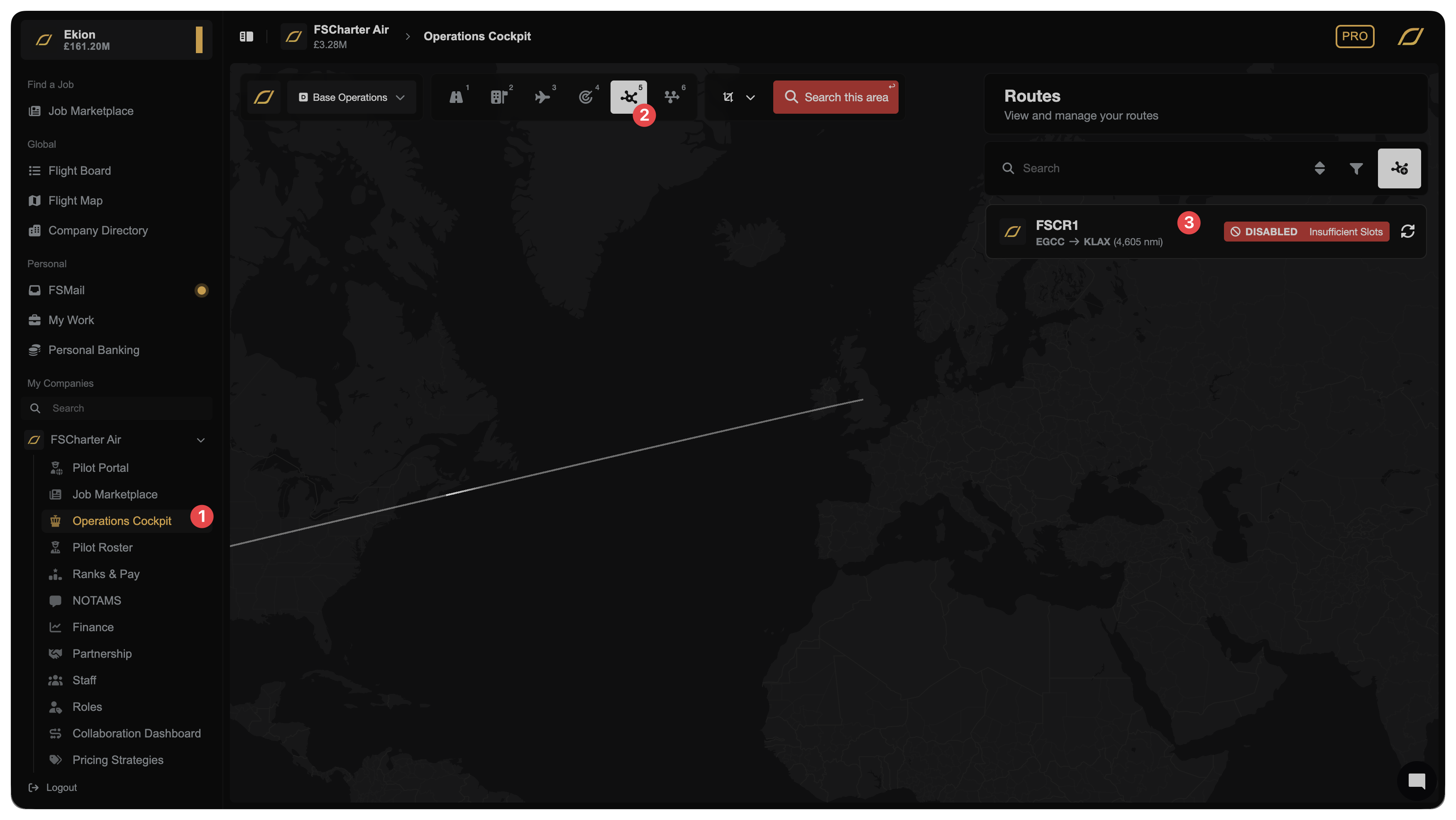1456x820 pixels.
Task: Click the Logout link
Action: (61, 787)
